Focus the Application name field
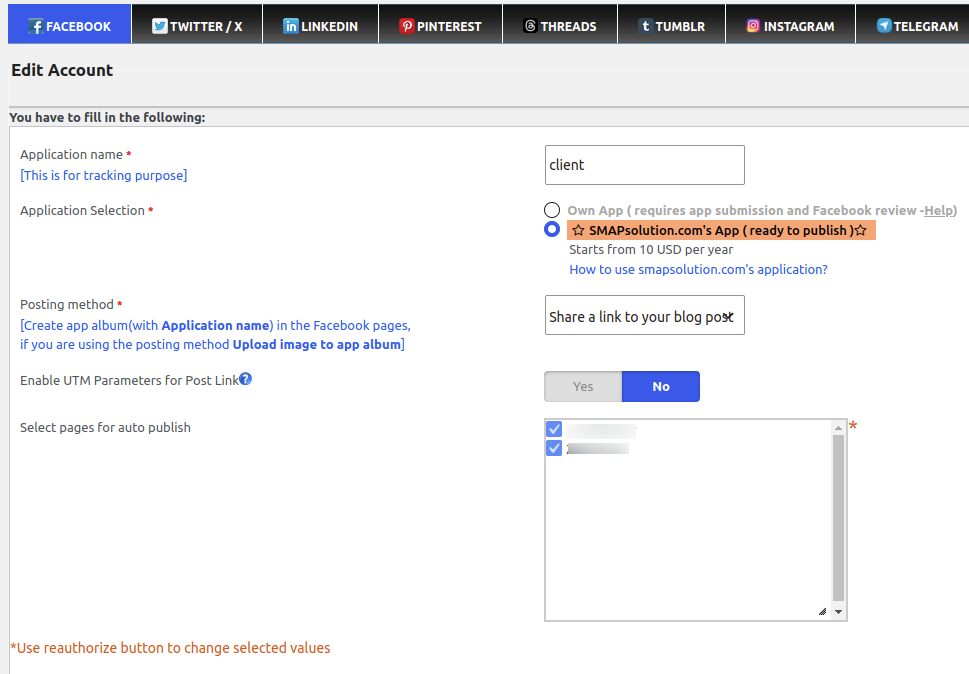 point(645,165)
